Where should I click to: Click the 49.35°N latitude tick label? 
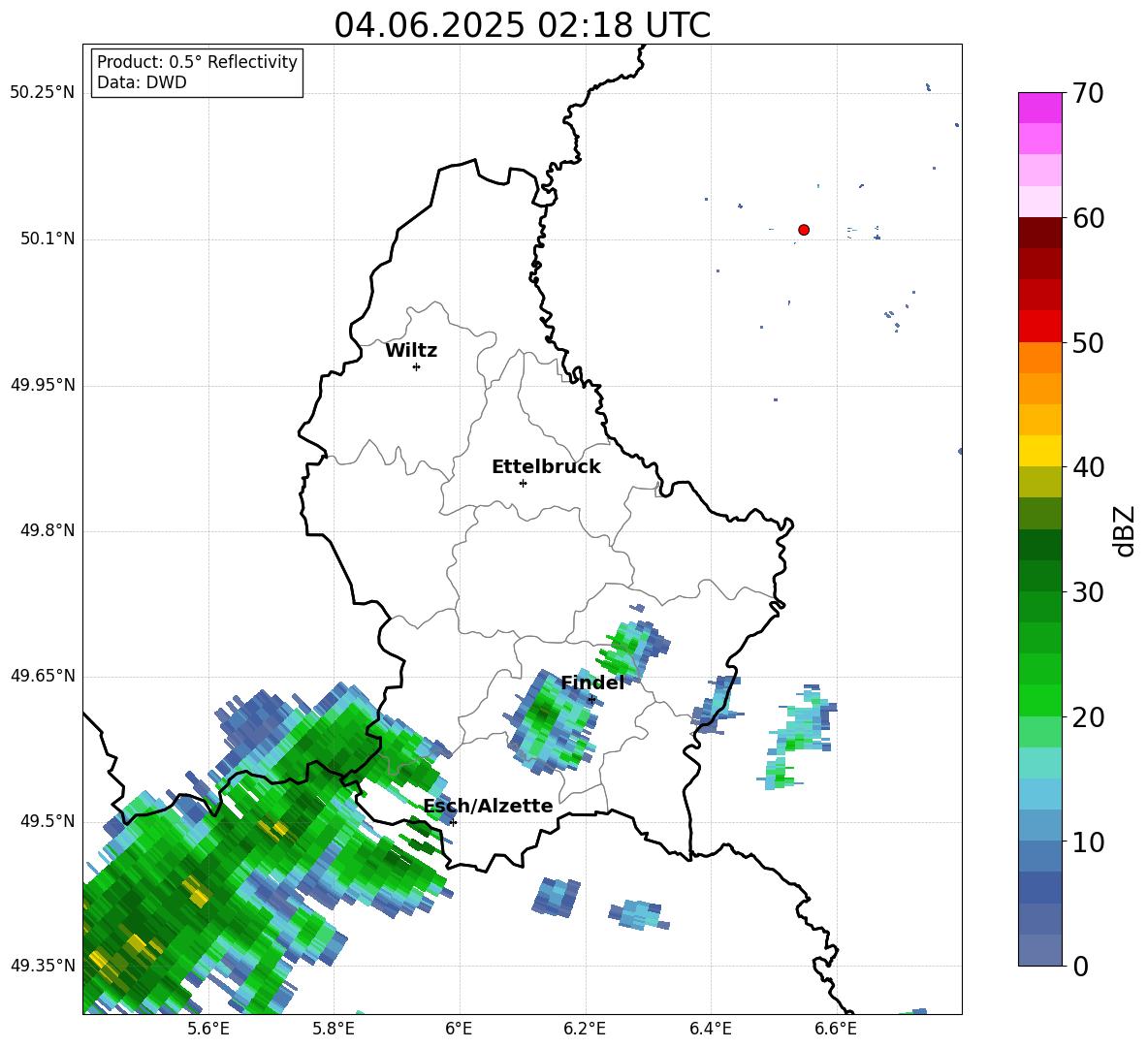[42, 966]
